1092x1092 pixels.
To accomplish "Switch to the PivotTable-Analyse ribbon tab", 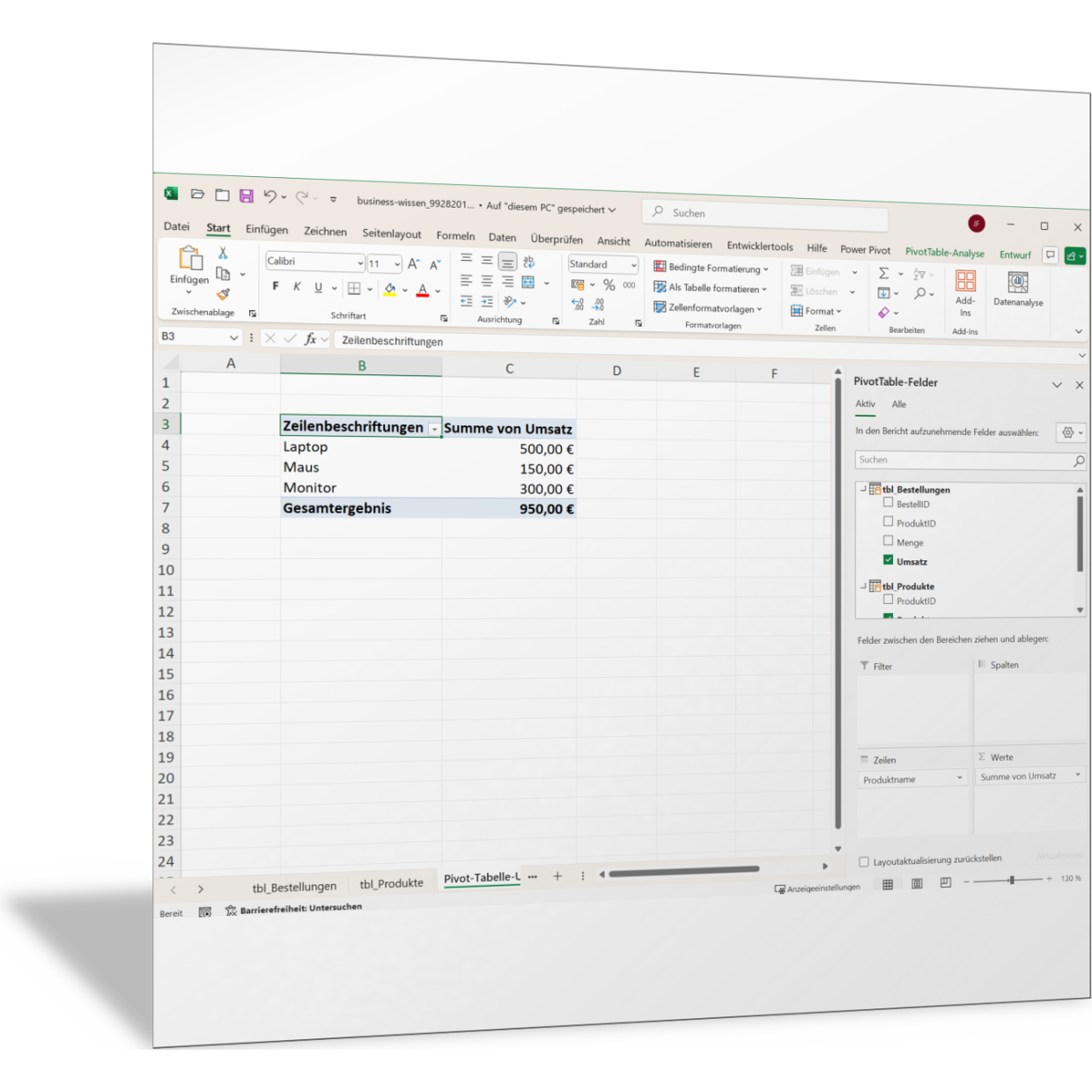I will tap(945, 253).
